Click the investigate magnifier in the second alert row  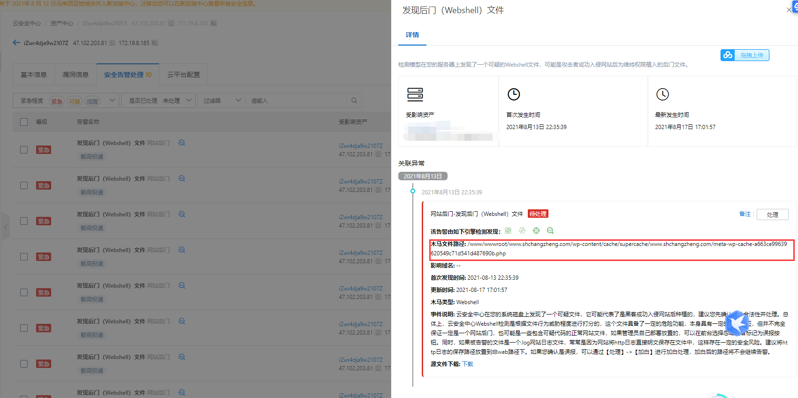tap(182, 179)
